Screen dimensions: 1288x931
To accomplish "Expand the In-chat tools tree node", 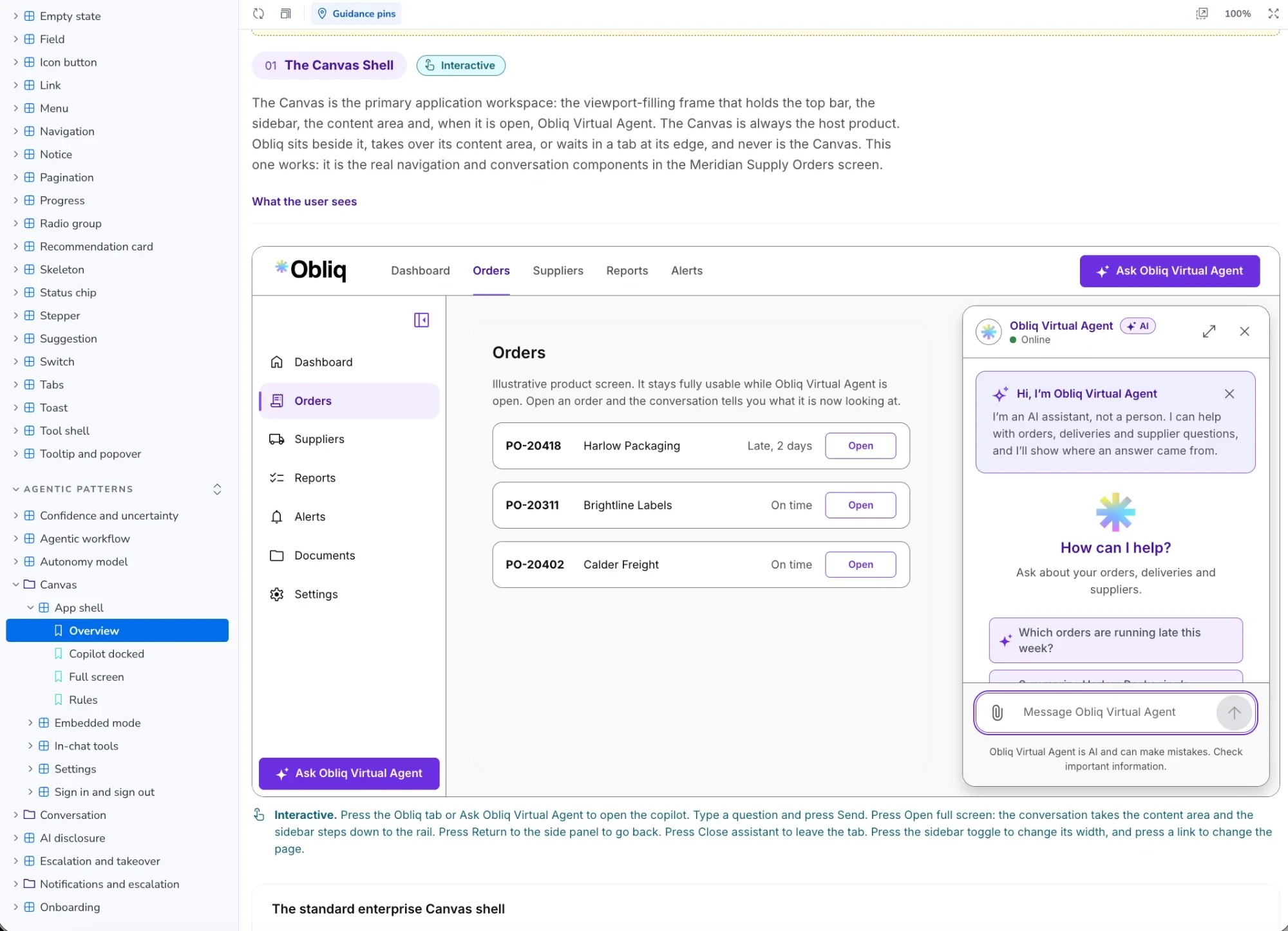I will click(x=30, y=746).
